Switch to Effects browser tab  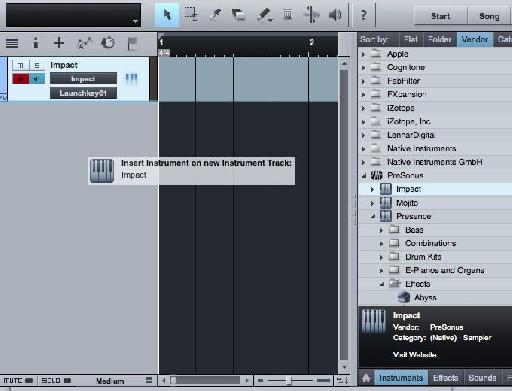(445, 378)
